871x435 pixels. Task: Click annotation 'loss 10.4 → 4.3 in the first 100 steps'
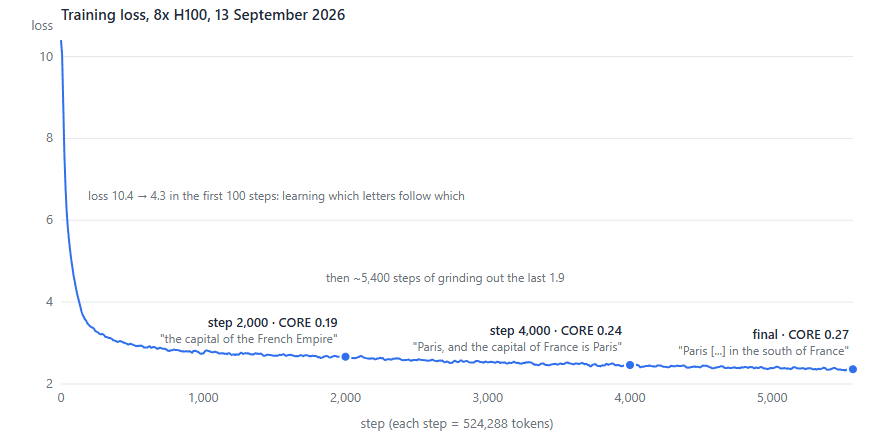click(183, 196)
